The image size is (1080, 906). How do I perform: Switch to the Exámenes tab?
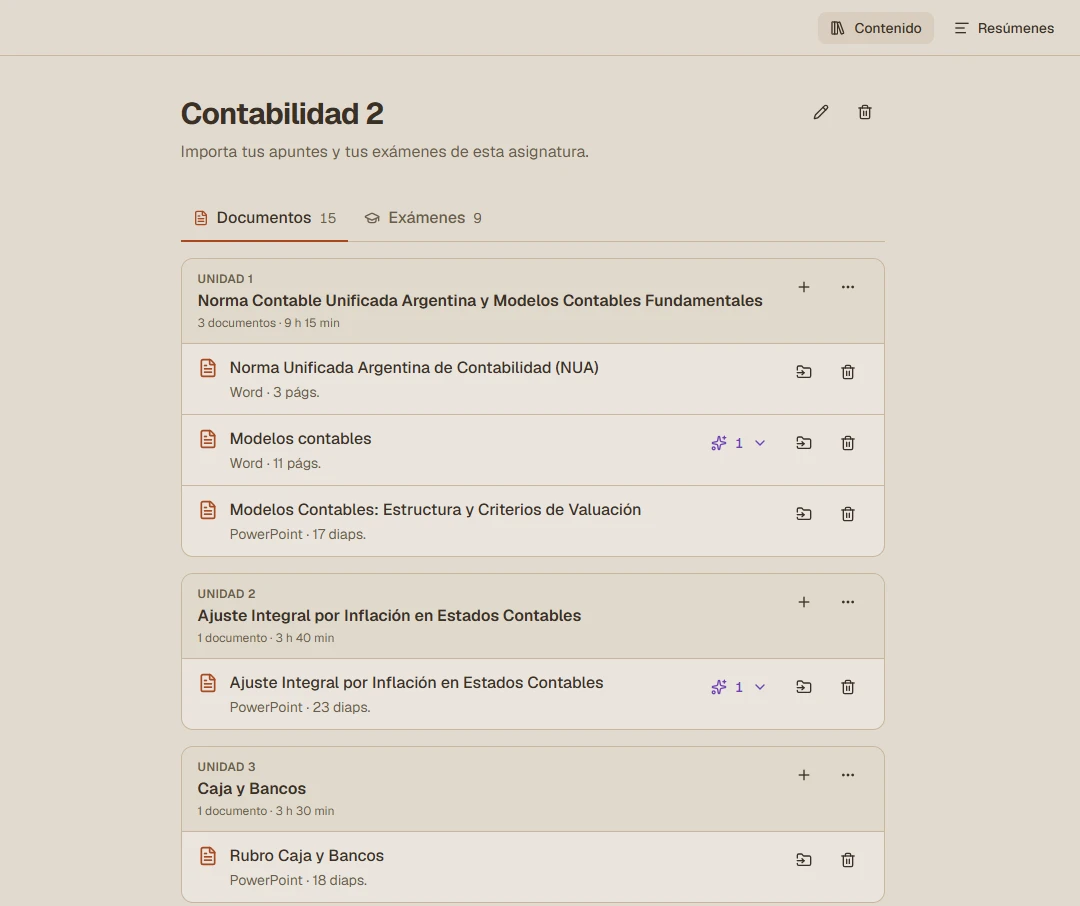pos(423,218)
